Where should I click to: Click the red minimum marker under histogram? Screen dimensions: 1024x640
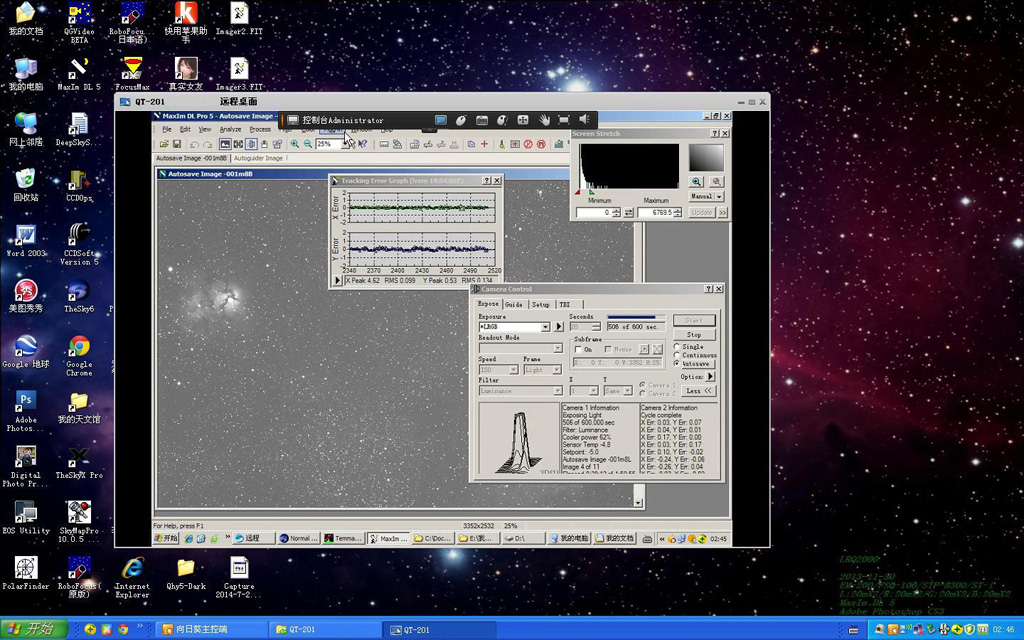pyautogui.click(x=577, y=192)
